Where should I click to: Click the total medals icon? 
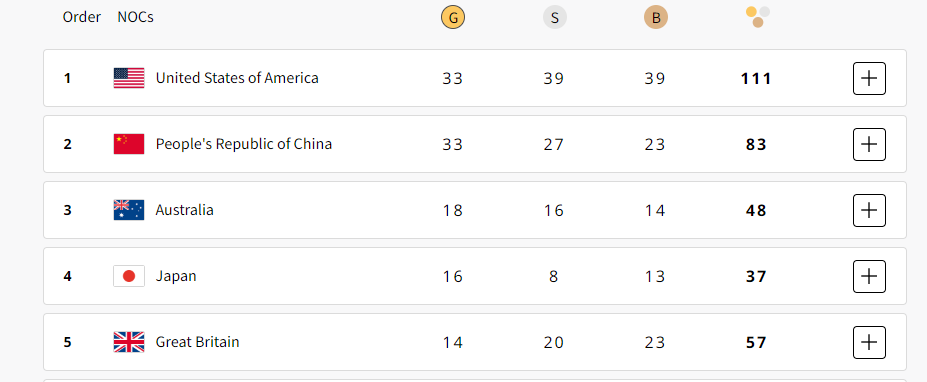click(x=757, y=17)
